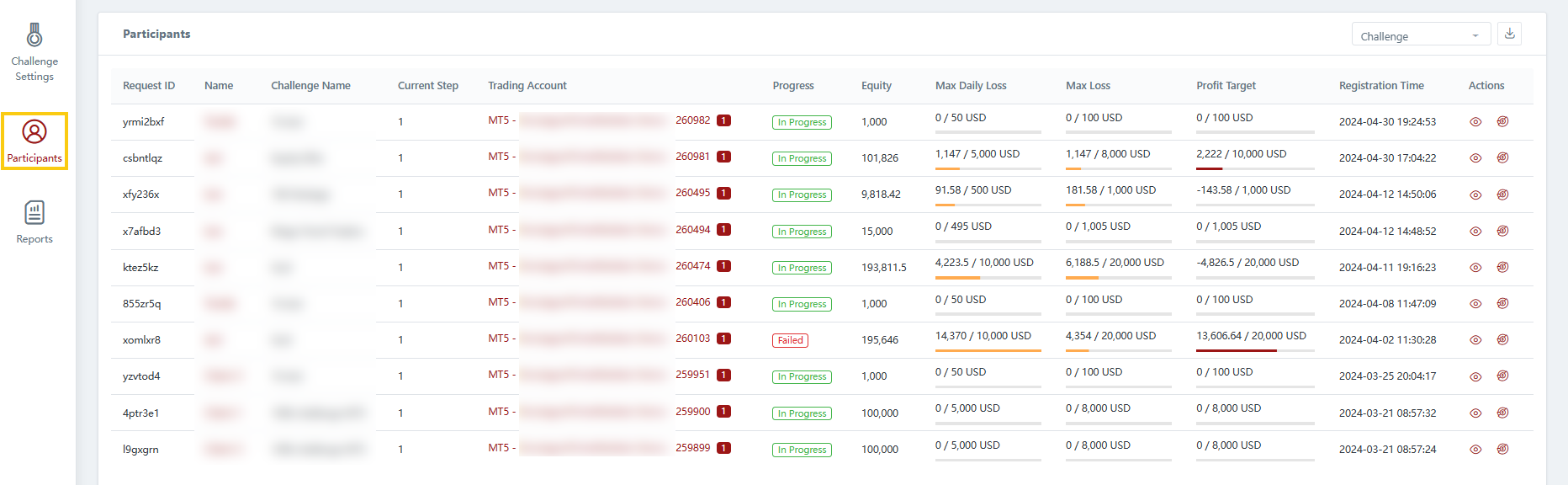Click Profit Target progress bar for xomlxr8
The height and width of the screenshot is (485, 1568).
pyautogui.click(x=1254, y=350)
